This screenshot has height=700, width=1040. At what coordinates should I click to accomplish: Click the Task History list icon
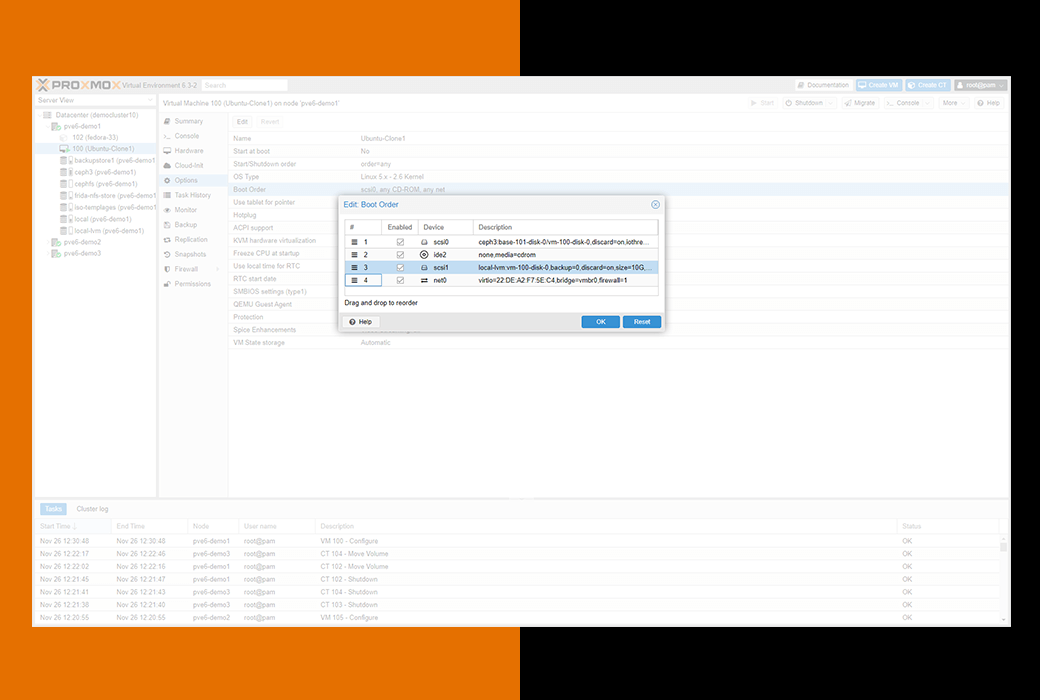point(167,195)
